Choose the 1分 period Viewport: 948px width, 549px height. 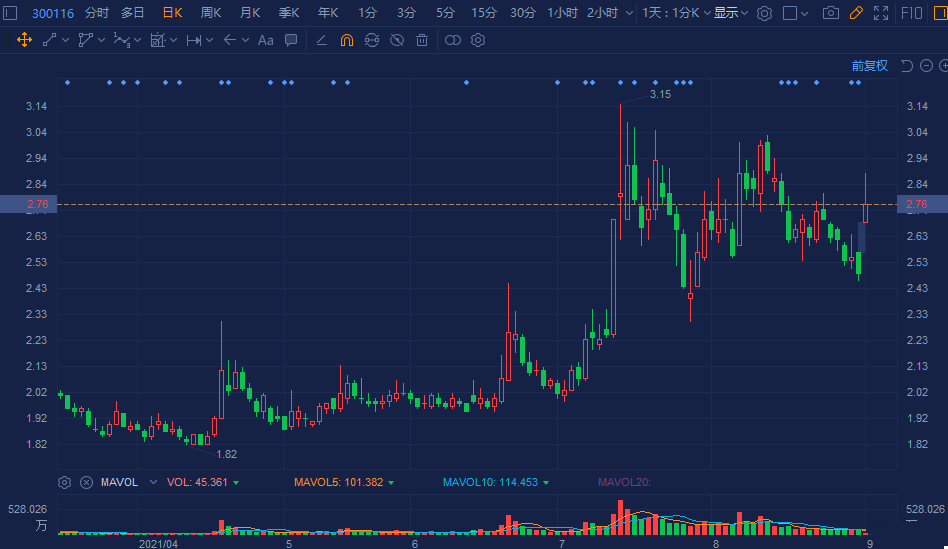point(367,13)
